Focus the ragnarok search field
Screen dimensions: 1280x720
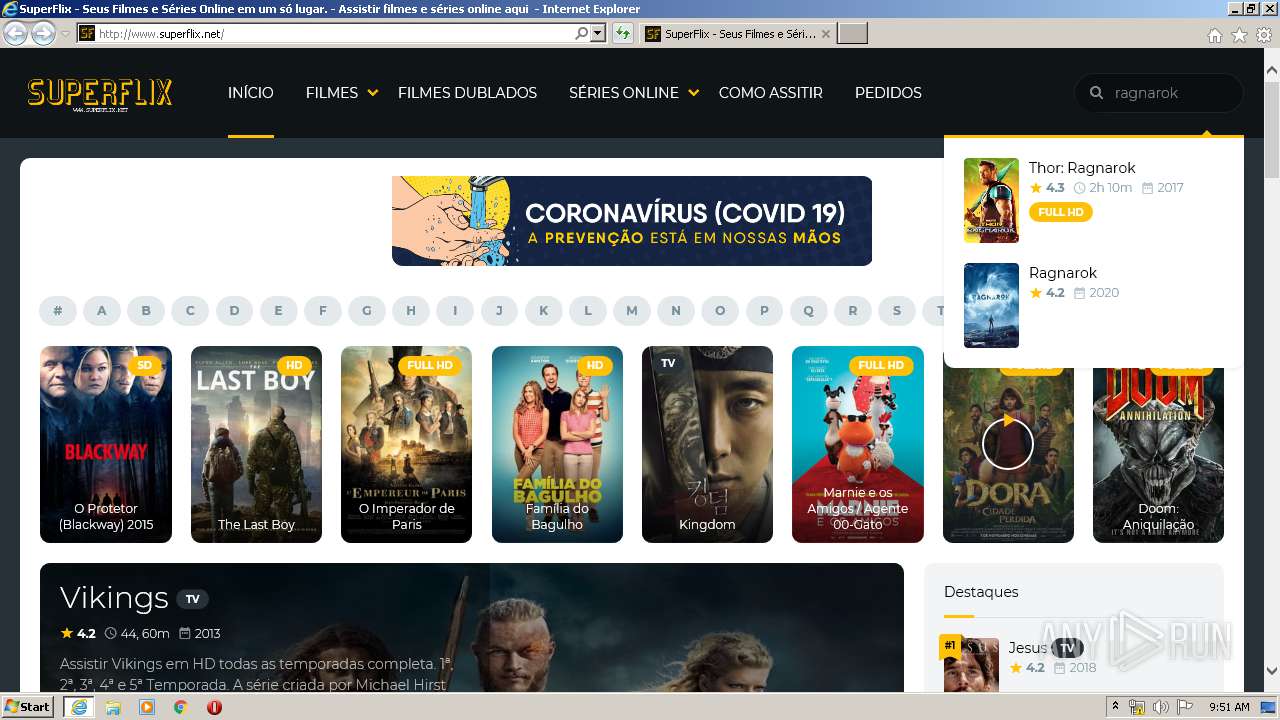tap(1159, 93)
